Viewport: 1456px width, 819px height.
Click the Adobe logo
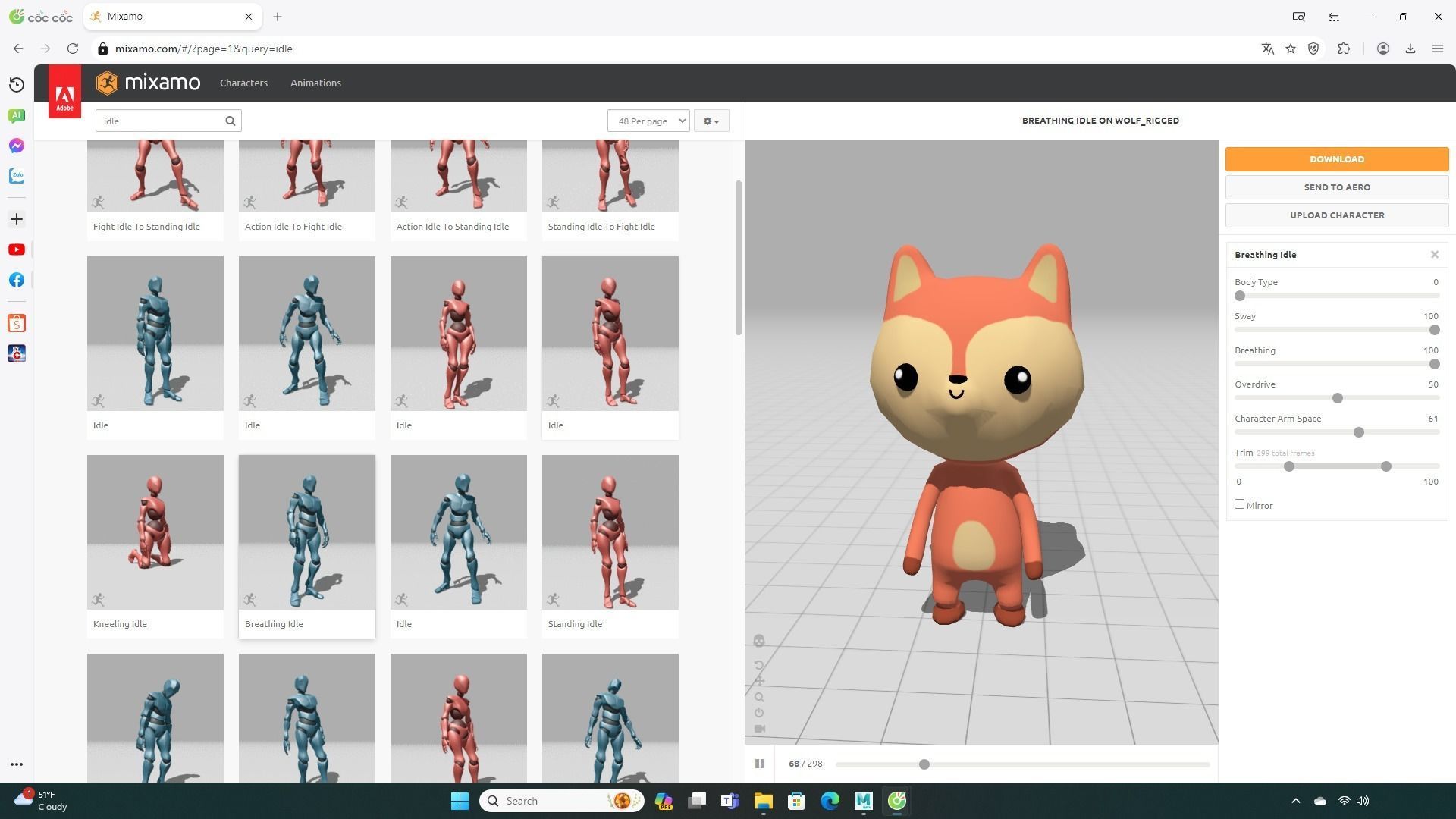click(x=64, y=92)
